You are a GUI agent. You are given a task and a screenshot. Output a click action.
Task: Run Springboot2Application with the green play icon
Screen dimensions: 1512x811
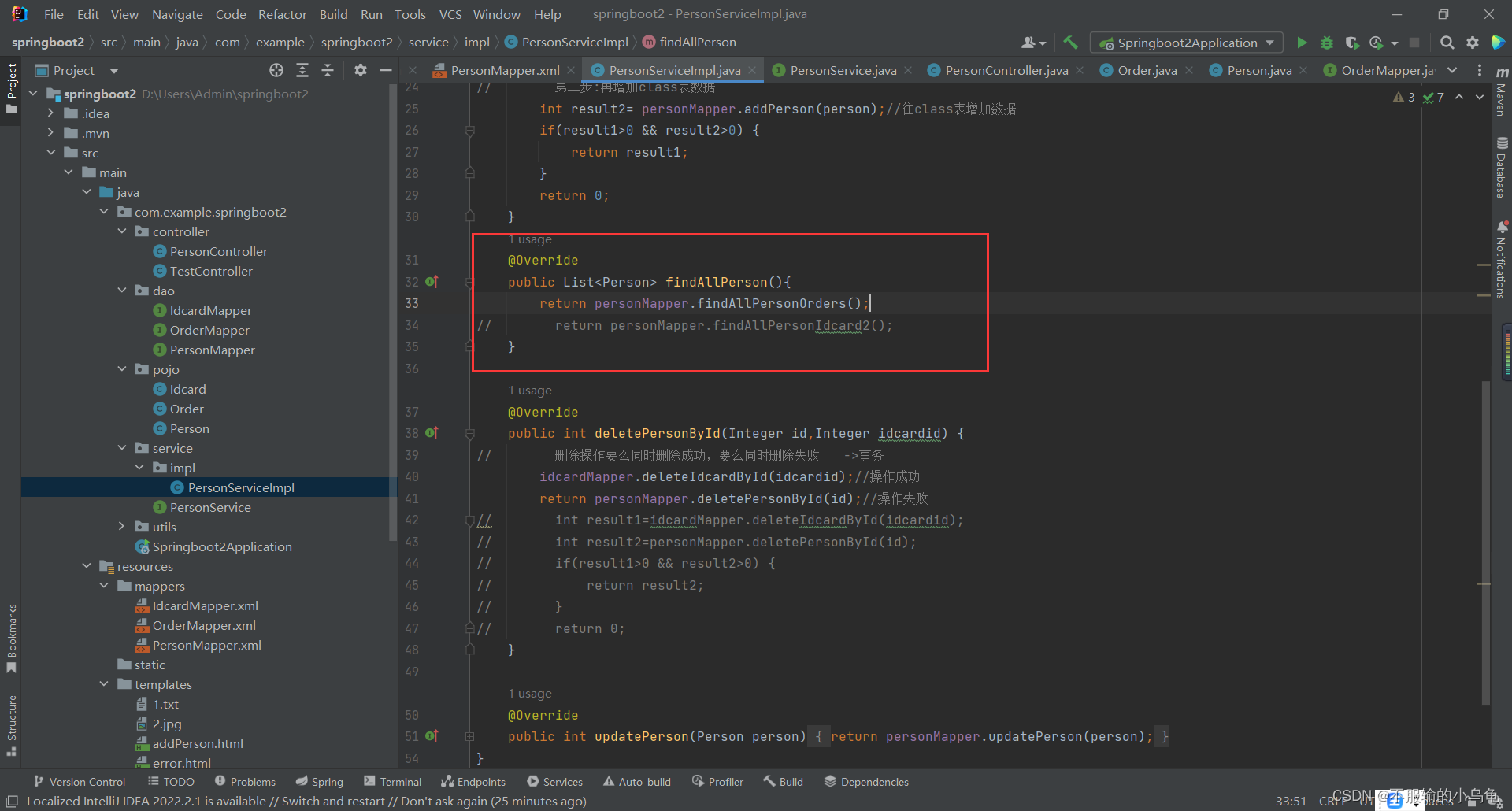1302,43
